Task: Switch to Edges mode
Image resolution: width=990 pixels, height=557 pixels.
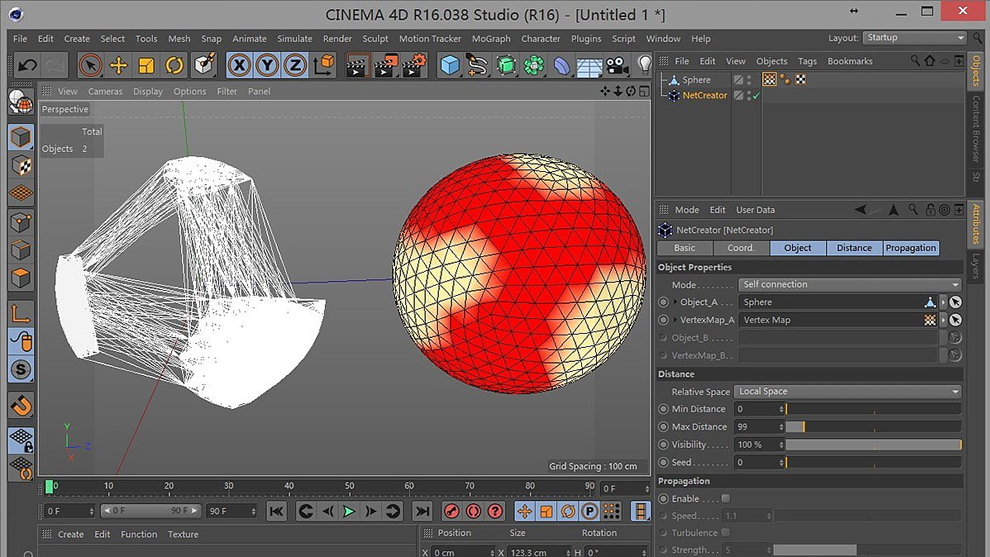Action: [21, 250]
